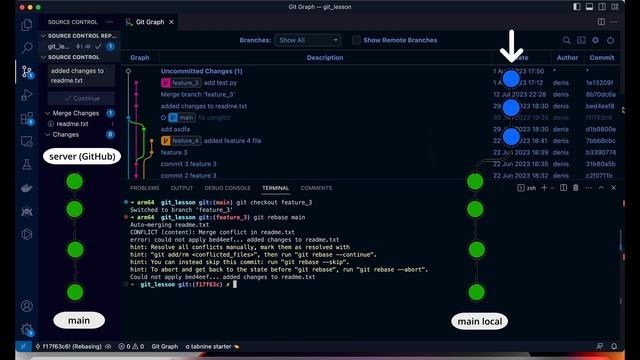
Task: Enable Show Remote Branches checkbox
Action: [356, 40]
